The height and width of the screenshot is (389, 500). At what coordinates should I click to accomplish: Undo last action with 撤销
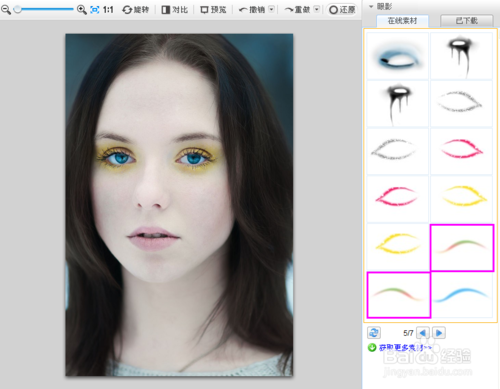pyautogui.click(x=252, y=10)
